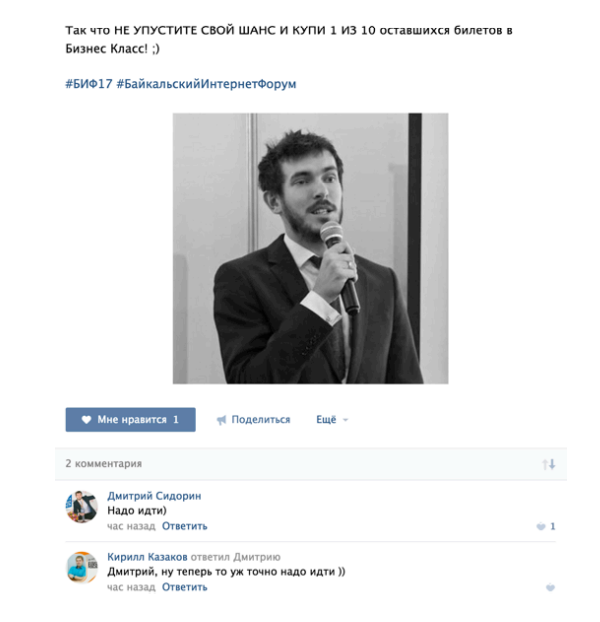
Task: Open Дмитрий Сидорин's avatar
Action: coord(81,507)
